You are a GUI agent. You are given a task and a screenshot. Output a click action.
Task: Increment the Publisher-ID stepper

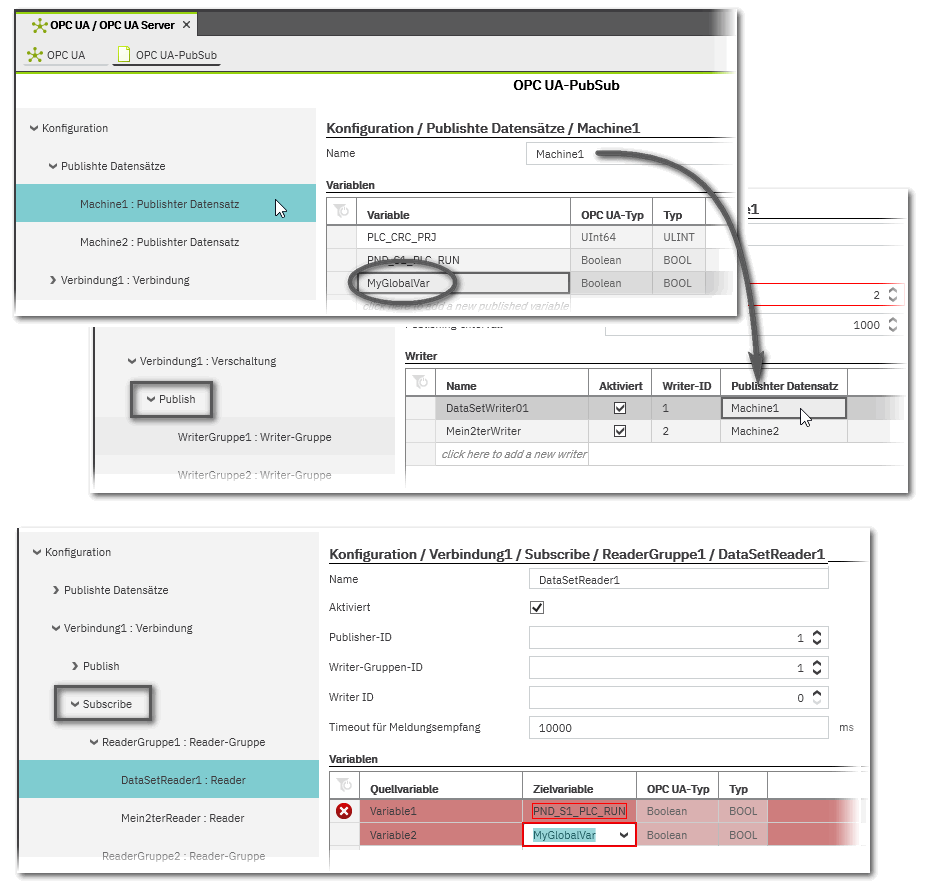tap(817, 633)
